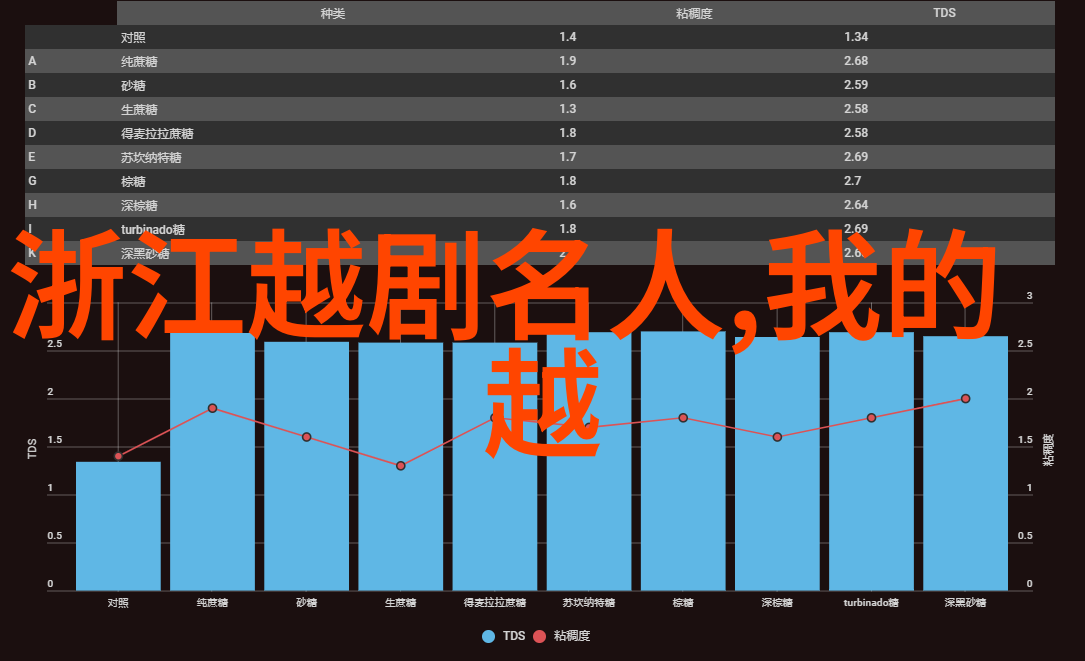1085x661 pixels.
Task: Click the 1.7 viscosity value for 苏坎纳特糖
Action: 567,156
